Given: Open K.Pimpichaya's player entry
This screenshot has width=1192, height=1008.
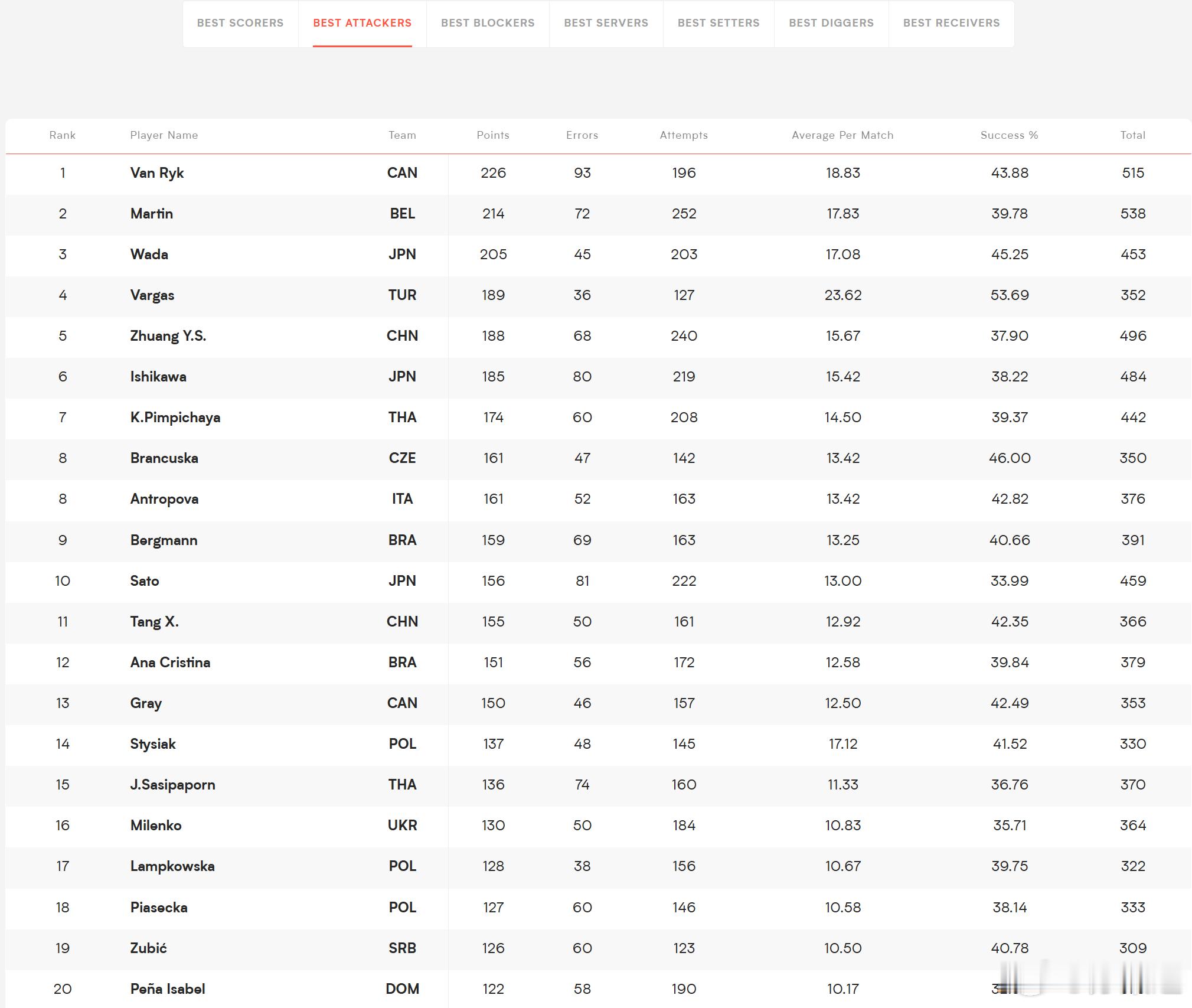Looking at the screenshot, I should click(175, 417).
